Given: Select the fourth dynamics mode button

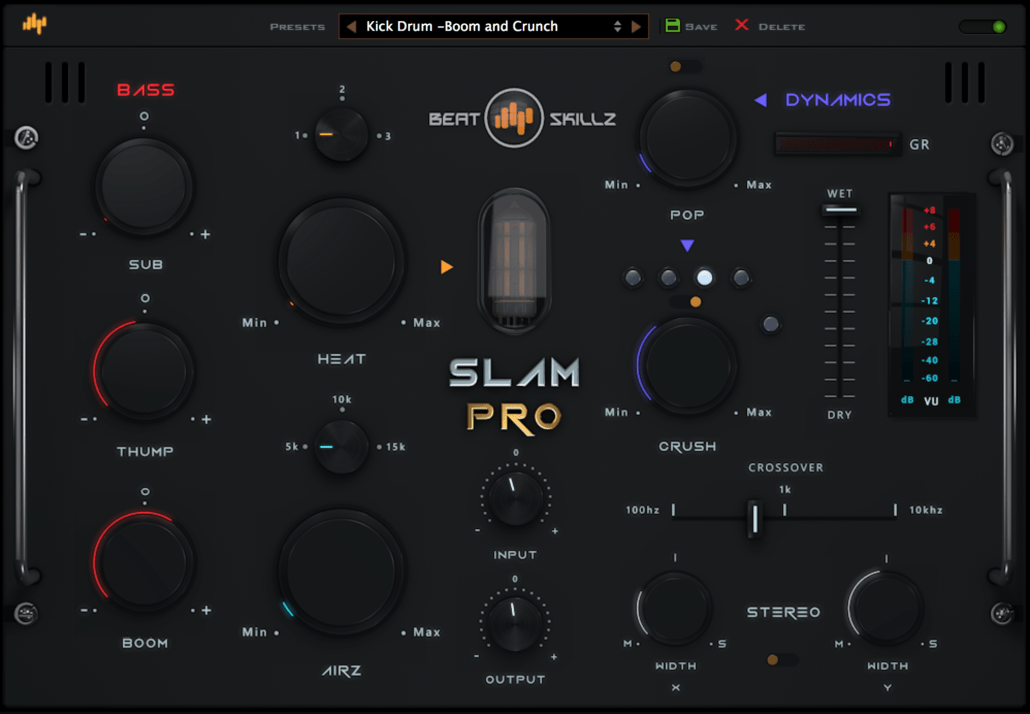Looking at the screenshot, I should 741,278.
